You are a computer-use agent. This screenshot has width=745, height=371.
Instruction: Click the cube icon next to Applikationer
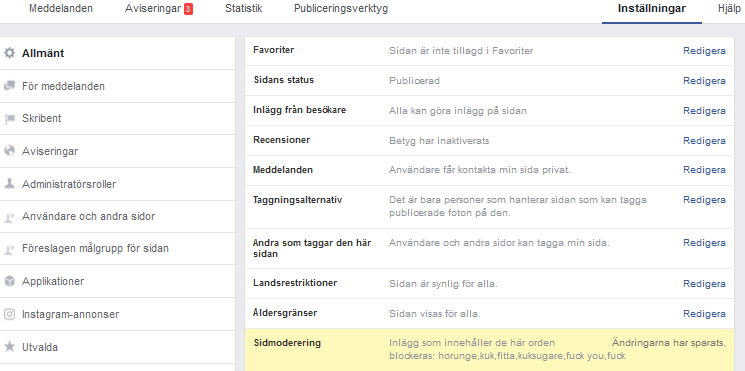pyautogui.click(x=9, y=281)
